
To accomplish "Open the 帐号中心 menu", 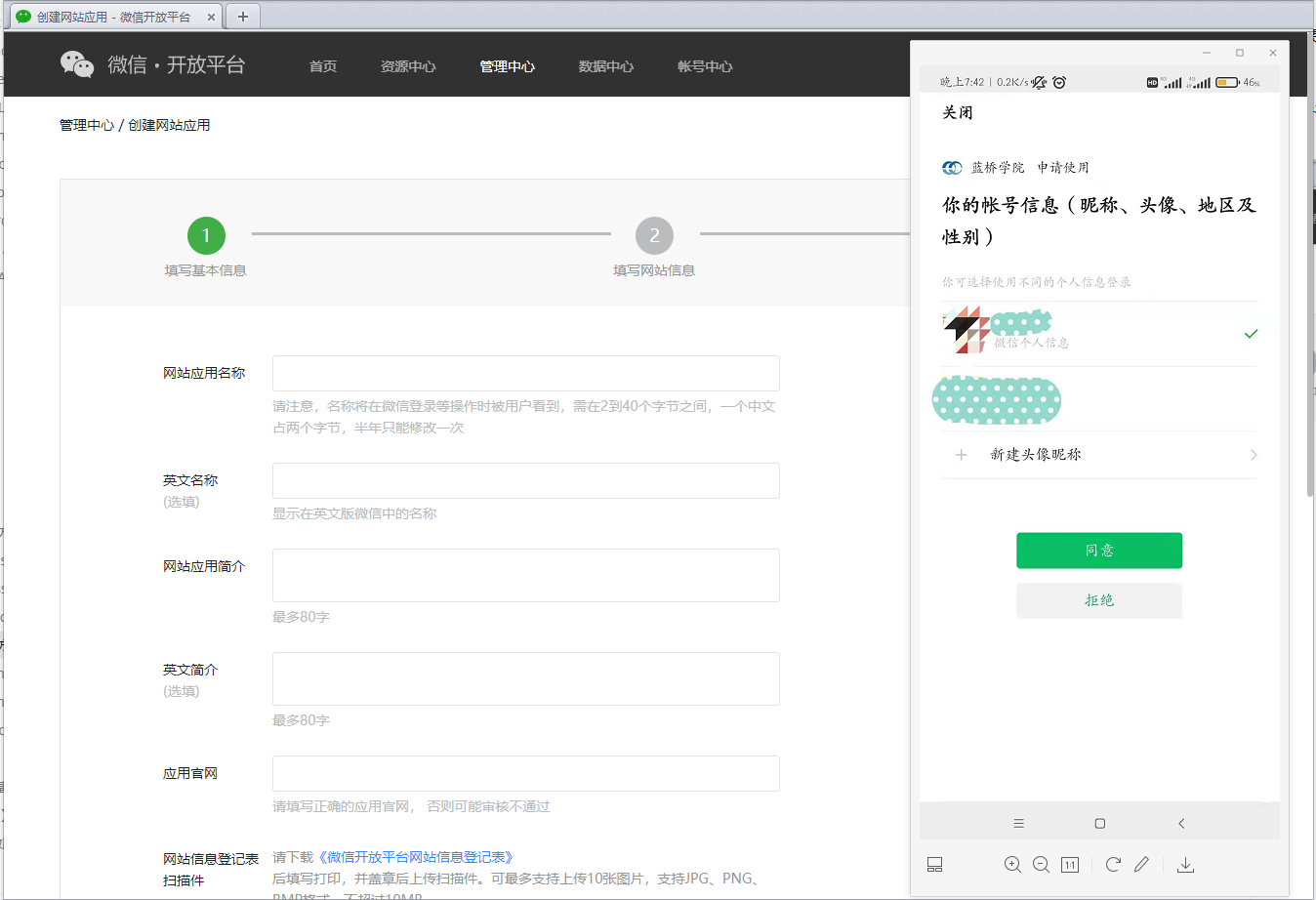I will click(705, 66).
